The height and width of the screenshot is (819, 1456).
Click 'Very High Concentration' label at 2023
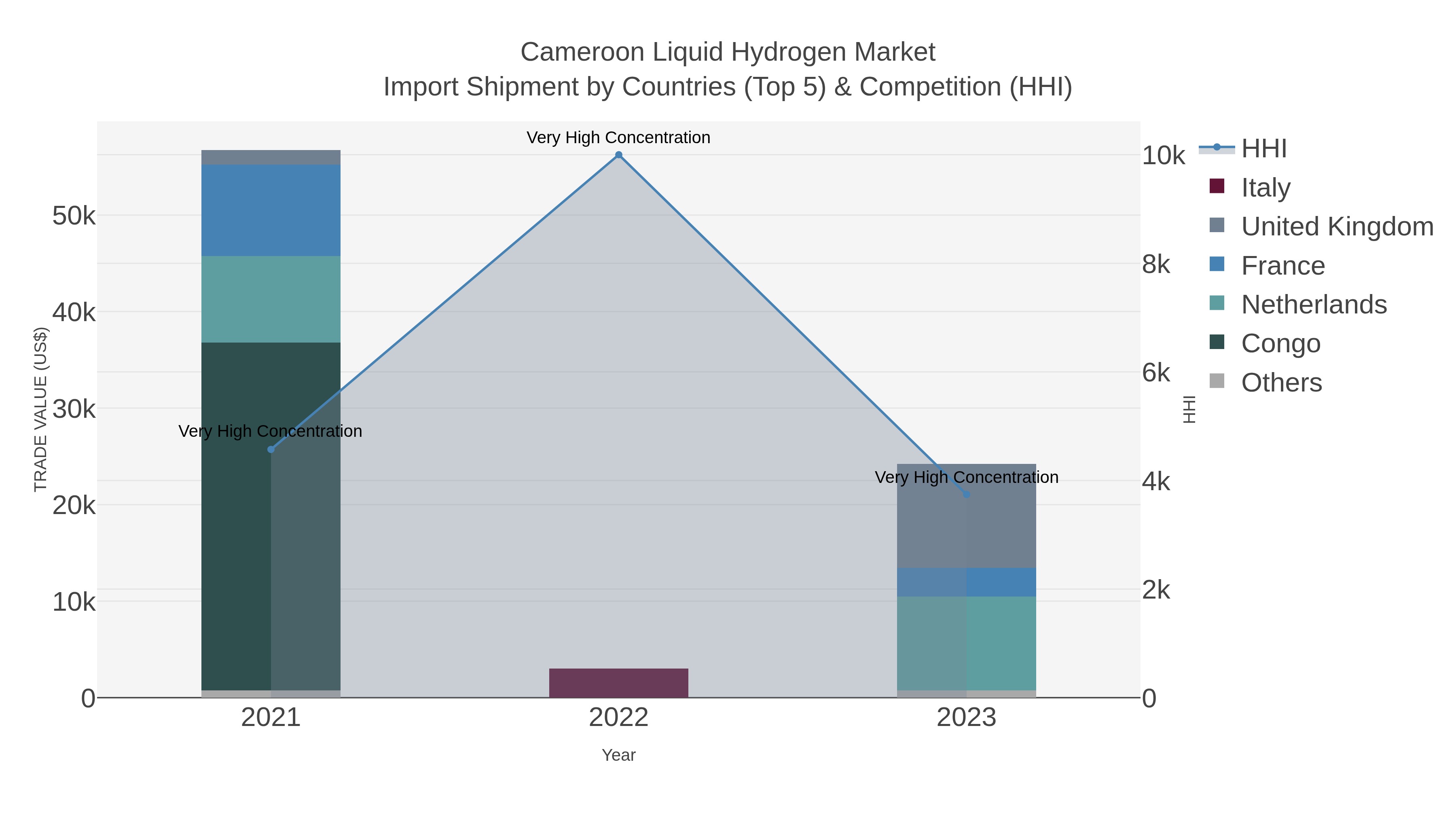(967, 477)
